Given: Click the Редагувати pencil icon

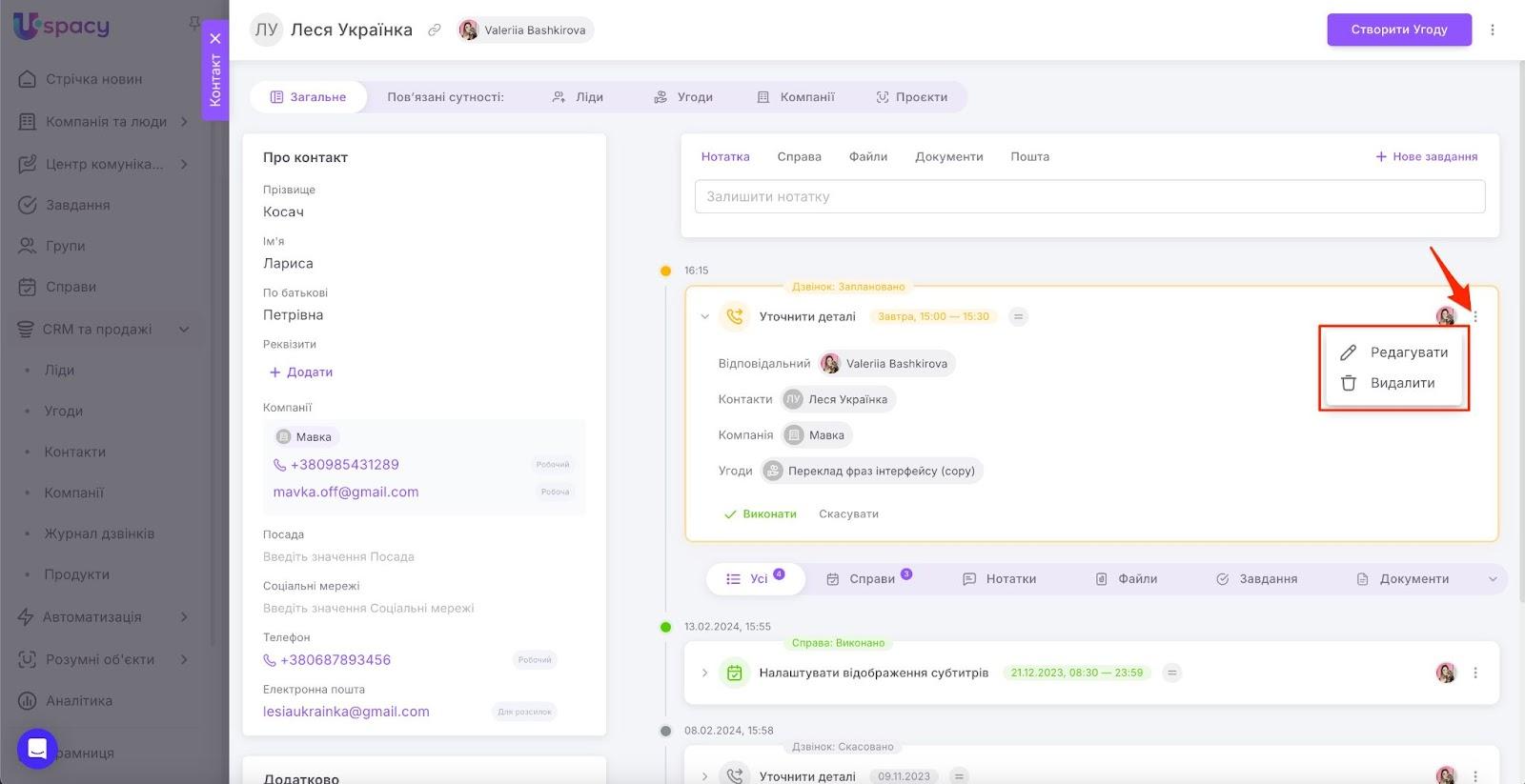Looking at the screenshot, I should pyautogui.click(x=1348, y=352).
